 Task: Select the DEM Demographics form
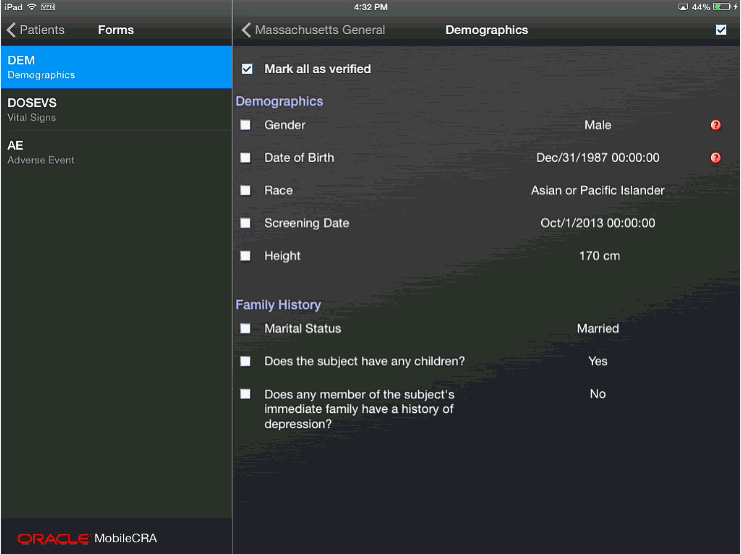pos(116,67)
